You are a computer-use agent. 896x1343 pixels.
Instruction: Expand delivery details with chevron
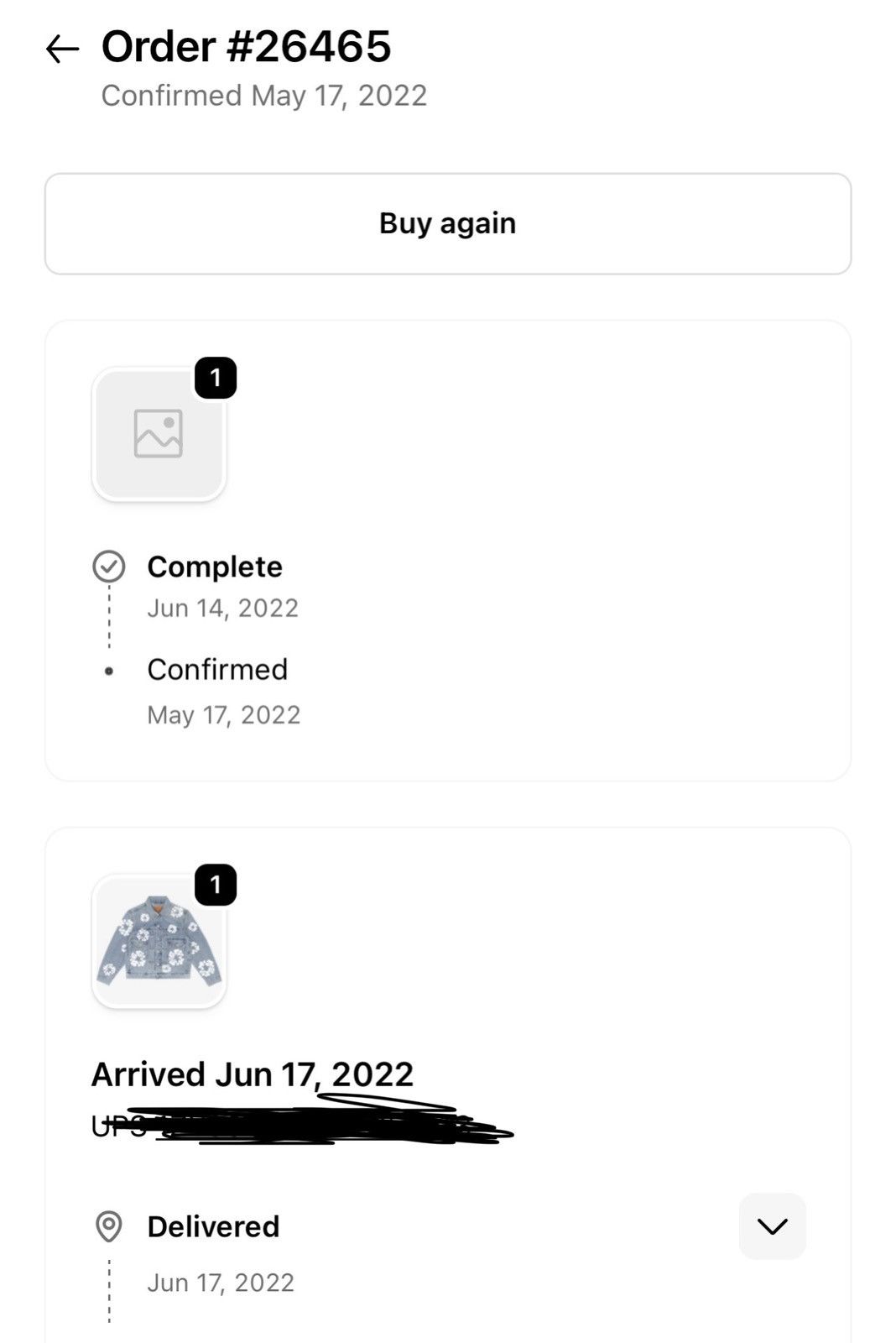(x=773, y=1226)
